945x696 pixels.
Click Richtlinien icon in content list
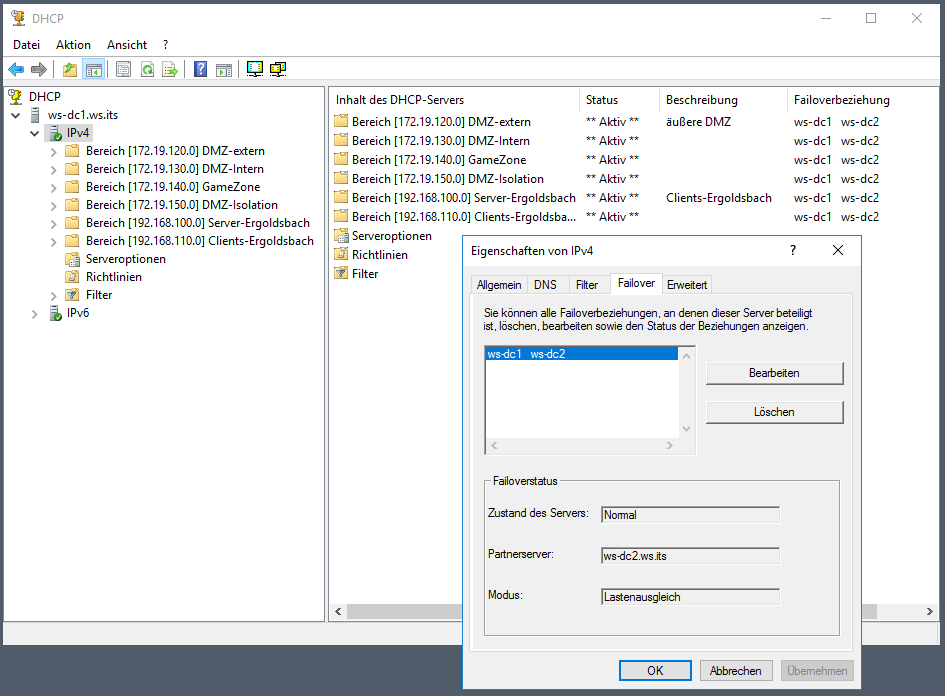coord(341,254)
